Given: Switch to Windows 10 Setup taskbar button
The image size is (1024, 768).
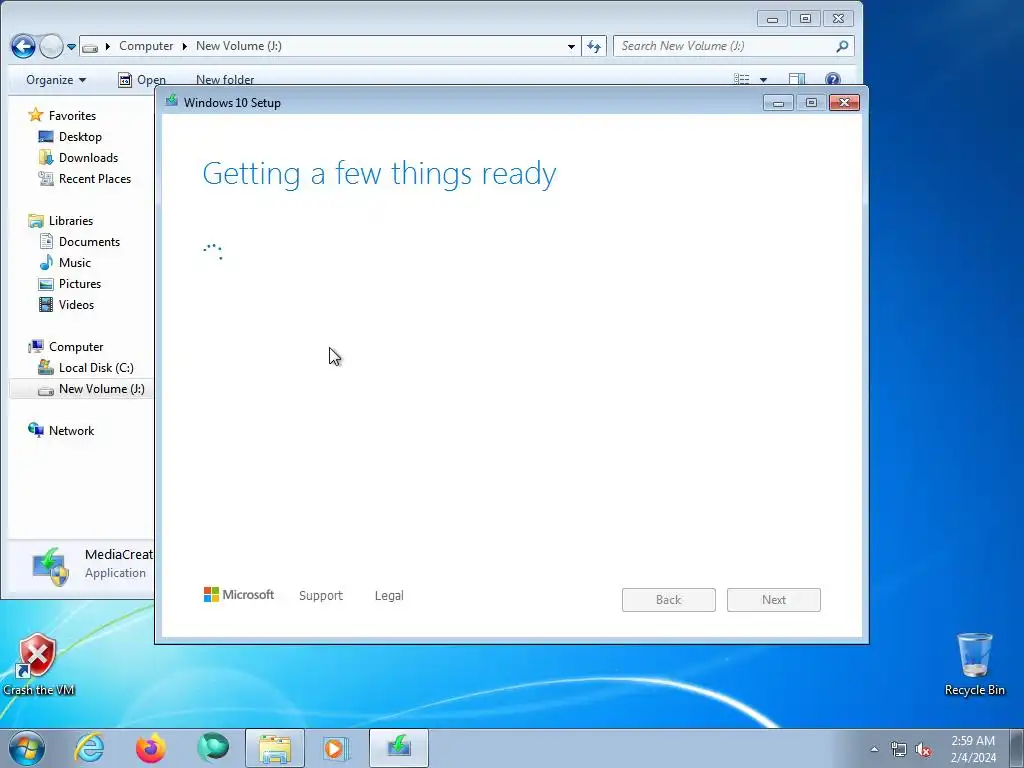Looking at the screenshot, I should [x=399, y=748].
